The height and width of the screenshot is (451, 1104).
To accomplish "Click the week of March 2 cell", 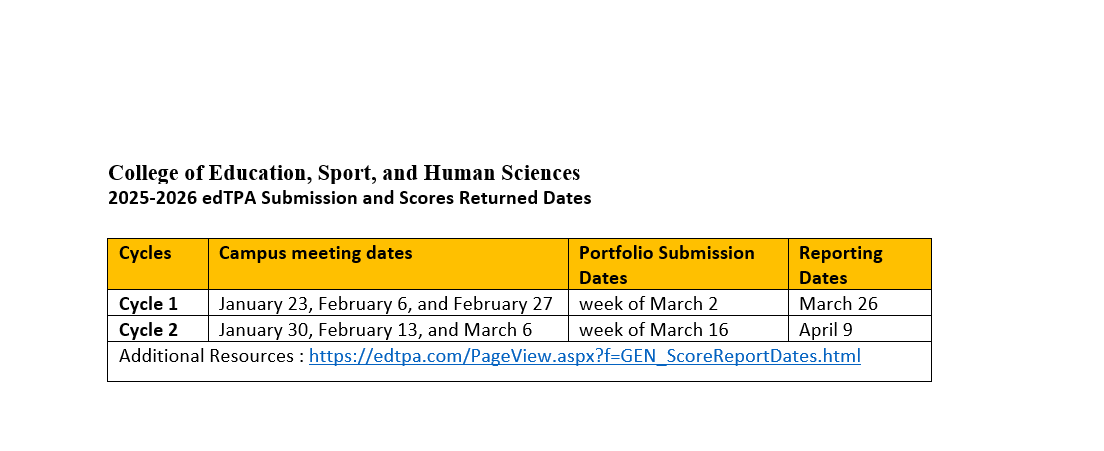I will coord(648,304).
